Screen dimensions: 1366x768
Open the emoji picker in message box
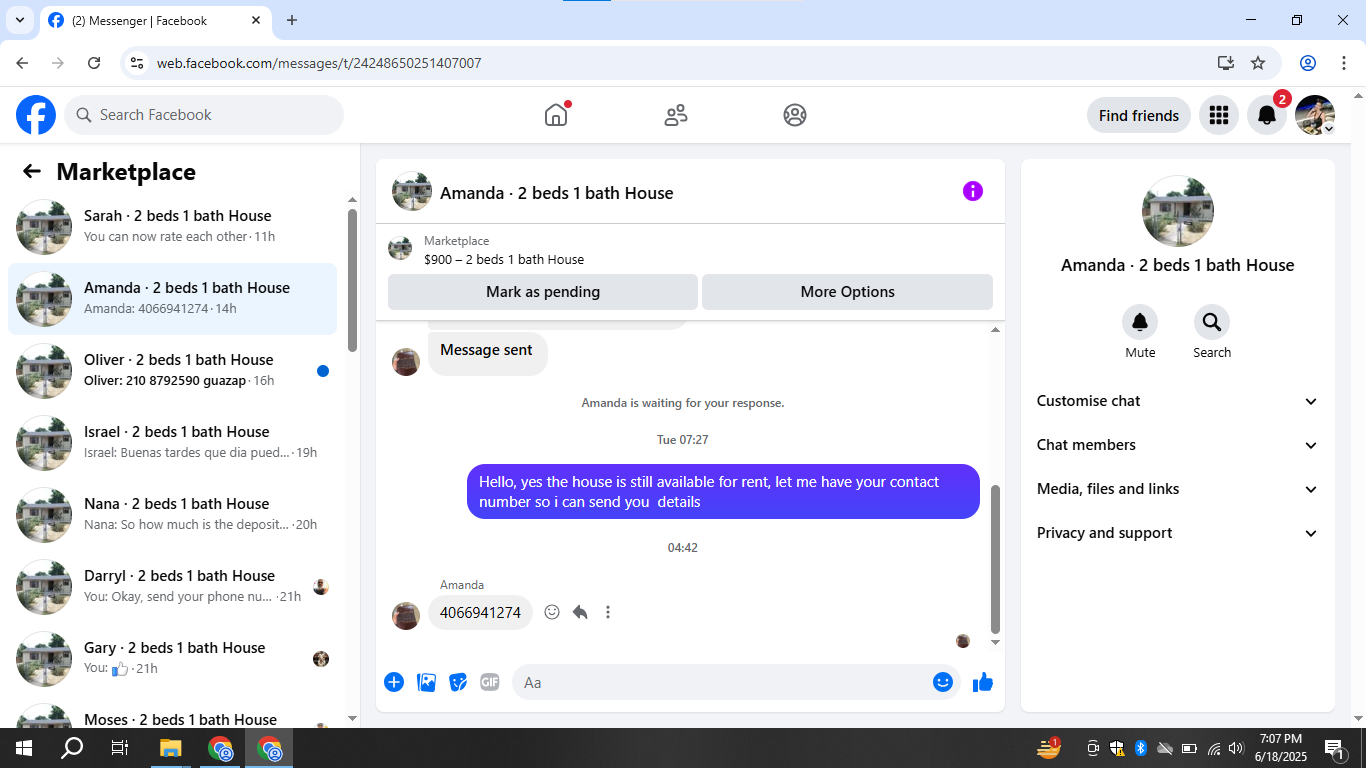tap(942, 682)
